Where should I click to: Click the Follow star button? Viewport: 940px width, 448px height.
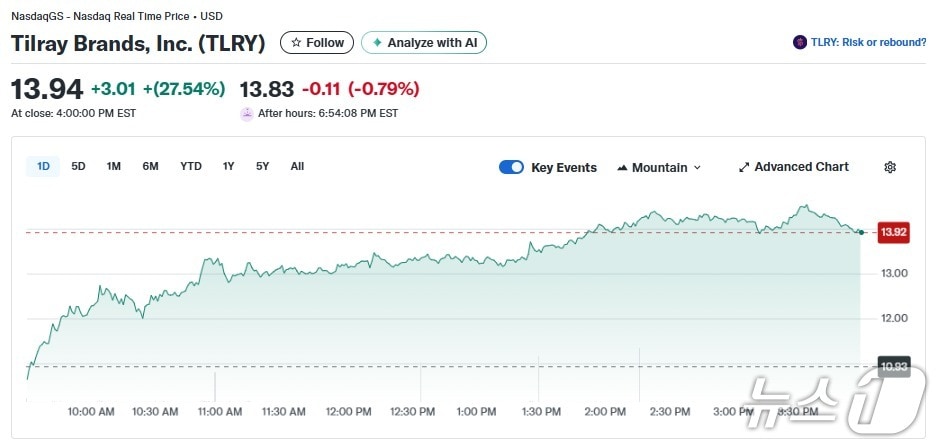point(317,43)
